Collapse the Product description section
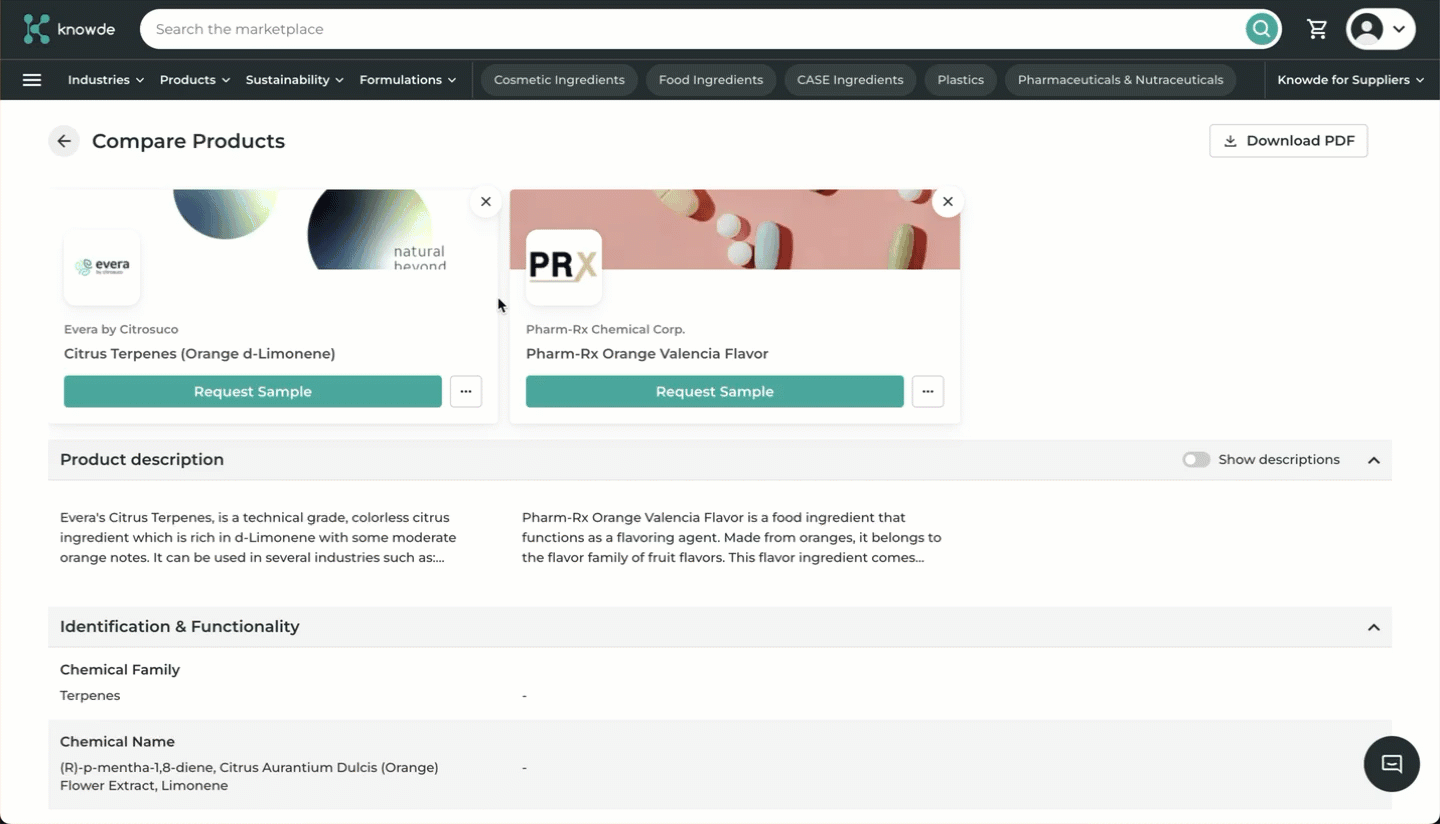The image size is (1440, 824). (x=1374, y=460)
